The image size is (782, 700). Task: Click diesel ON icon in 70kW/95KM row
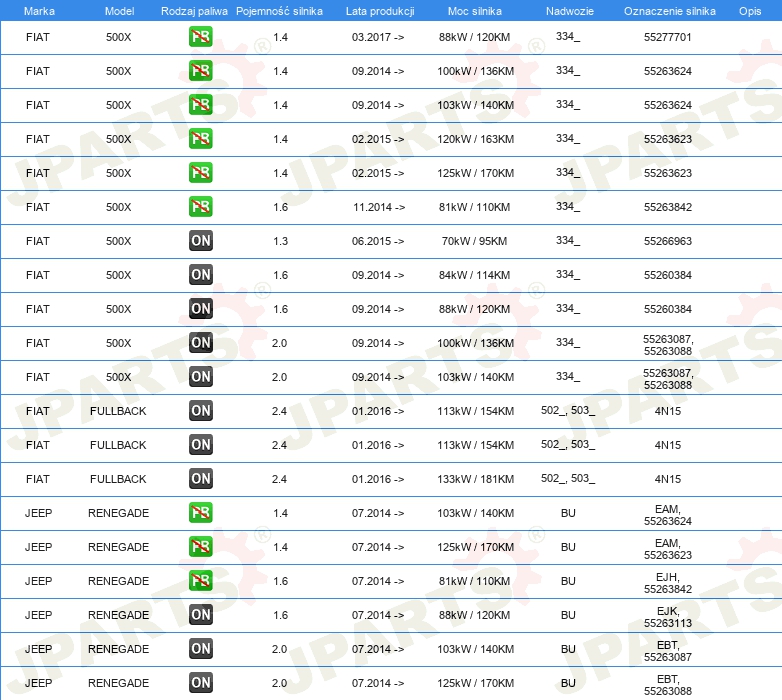coord(200,241)
